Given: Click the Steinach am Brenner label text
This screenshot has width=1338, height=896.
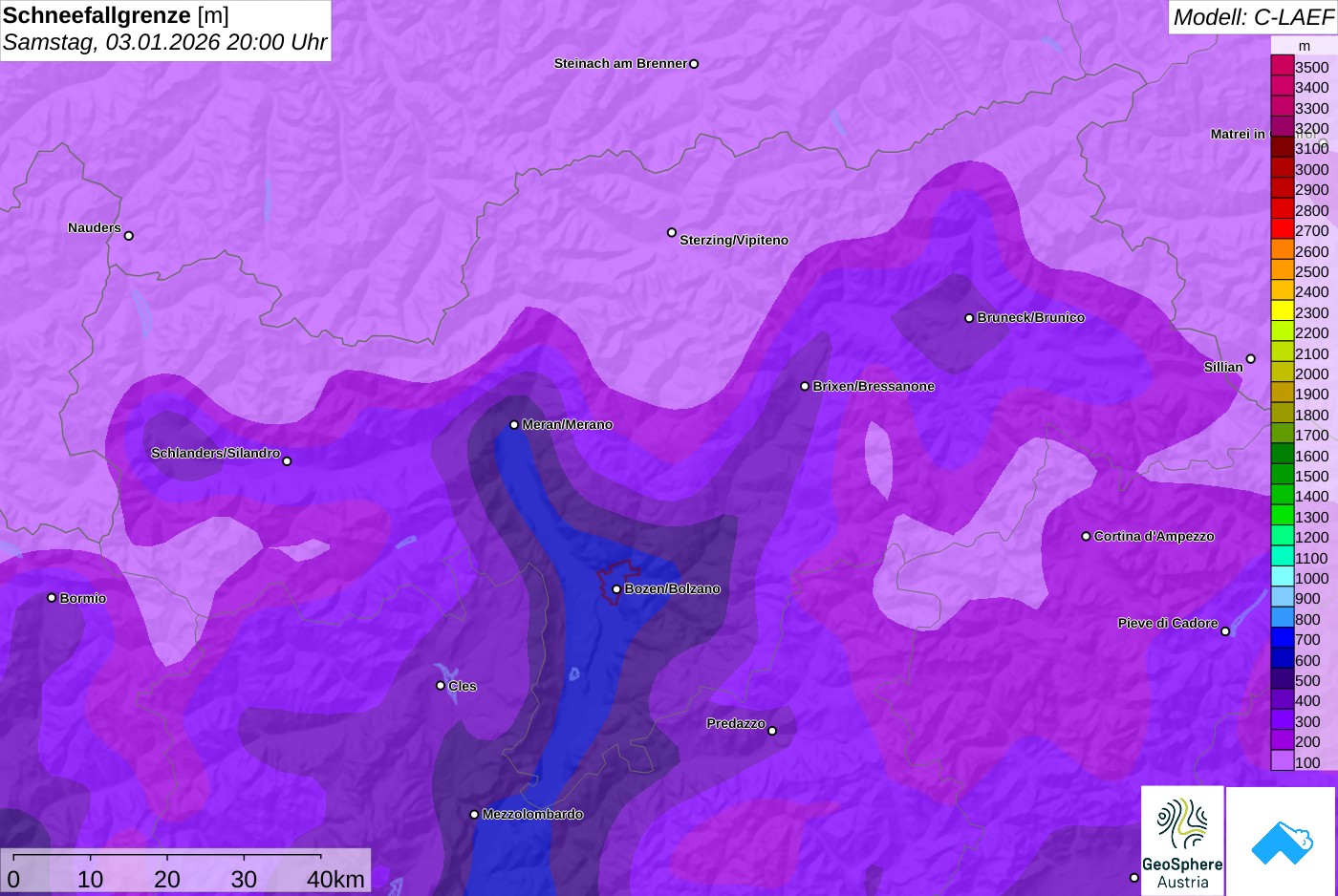Looking at the screenshot, I should [621, 64].
